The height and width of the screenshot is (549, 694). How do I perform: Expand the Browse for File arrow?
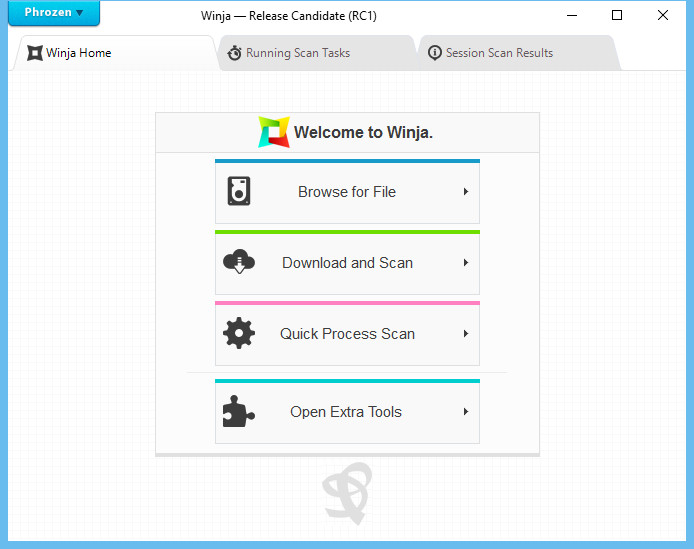click(x=466, y=192)
